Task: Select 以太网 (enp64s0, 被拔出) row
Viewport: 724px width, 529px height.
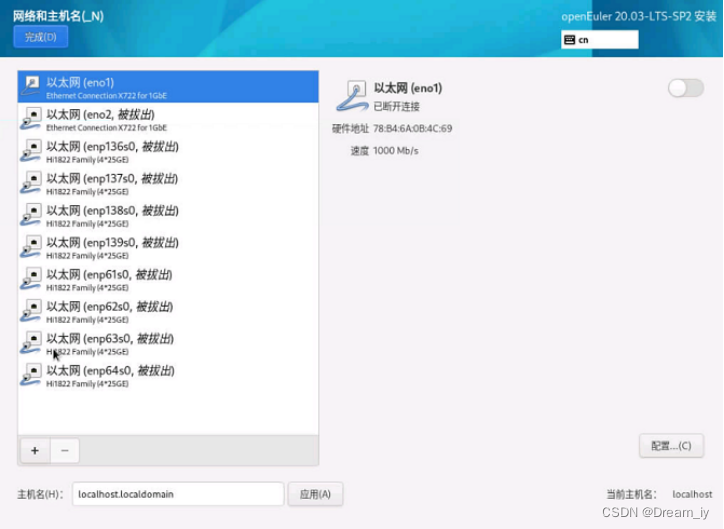Action: coord(168,375)
